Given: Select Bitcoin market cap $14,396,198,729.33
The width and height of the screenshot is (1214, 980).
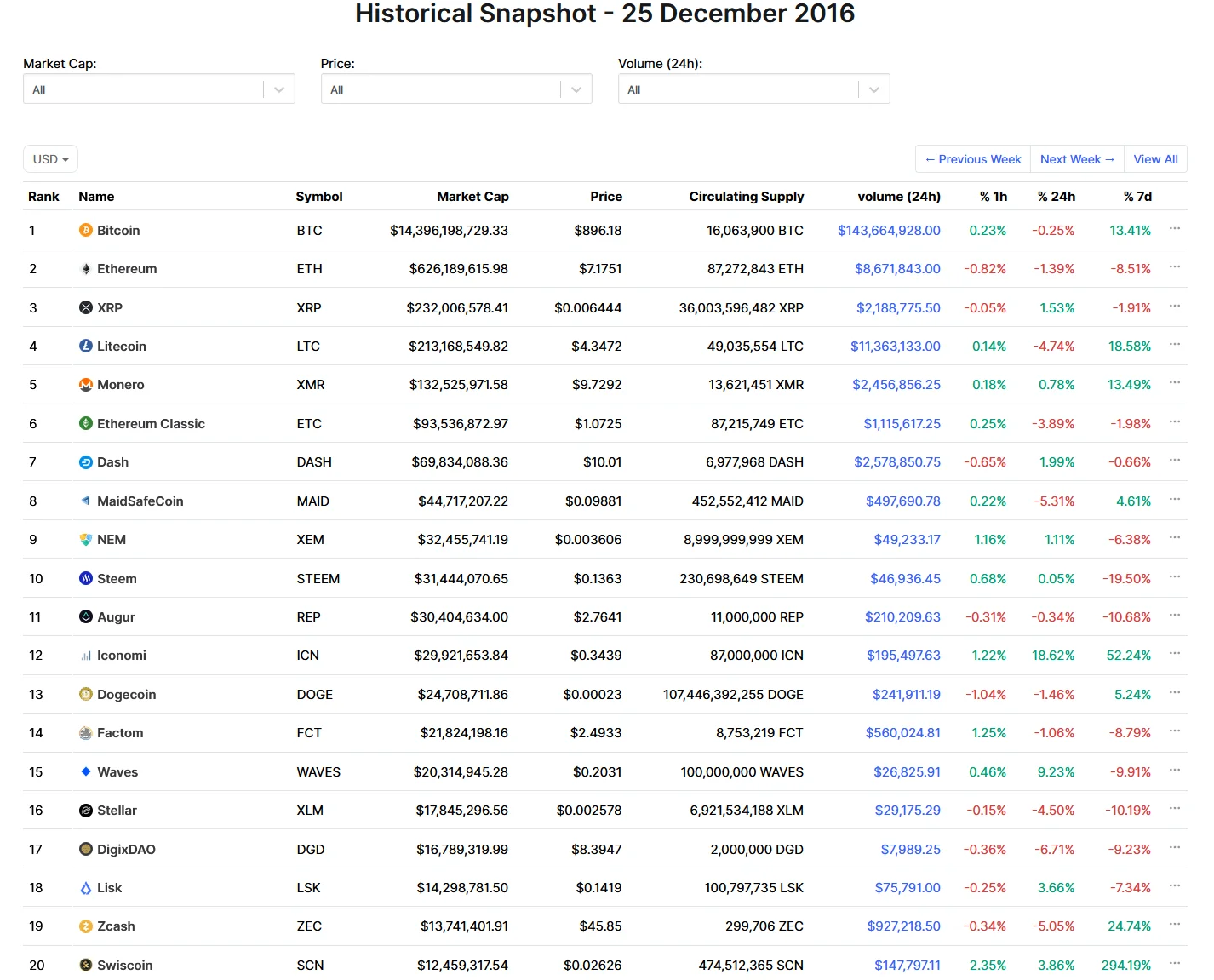Looking at the screenshot, I should 449,231.
